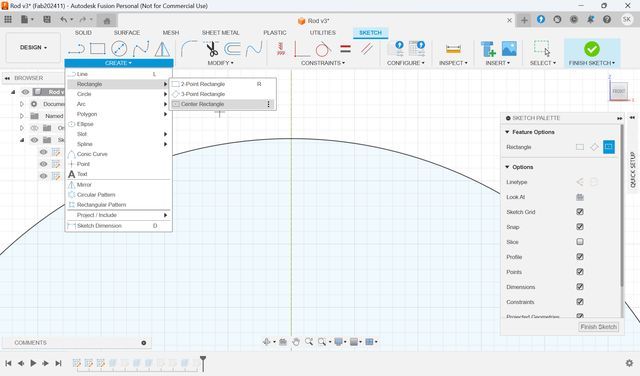Viewport: 640px width, 376px height.
Task: Open the SELECT dropdown menu
Action: [x=542, y=63]
